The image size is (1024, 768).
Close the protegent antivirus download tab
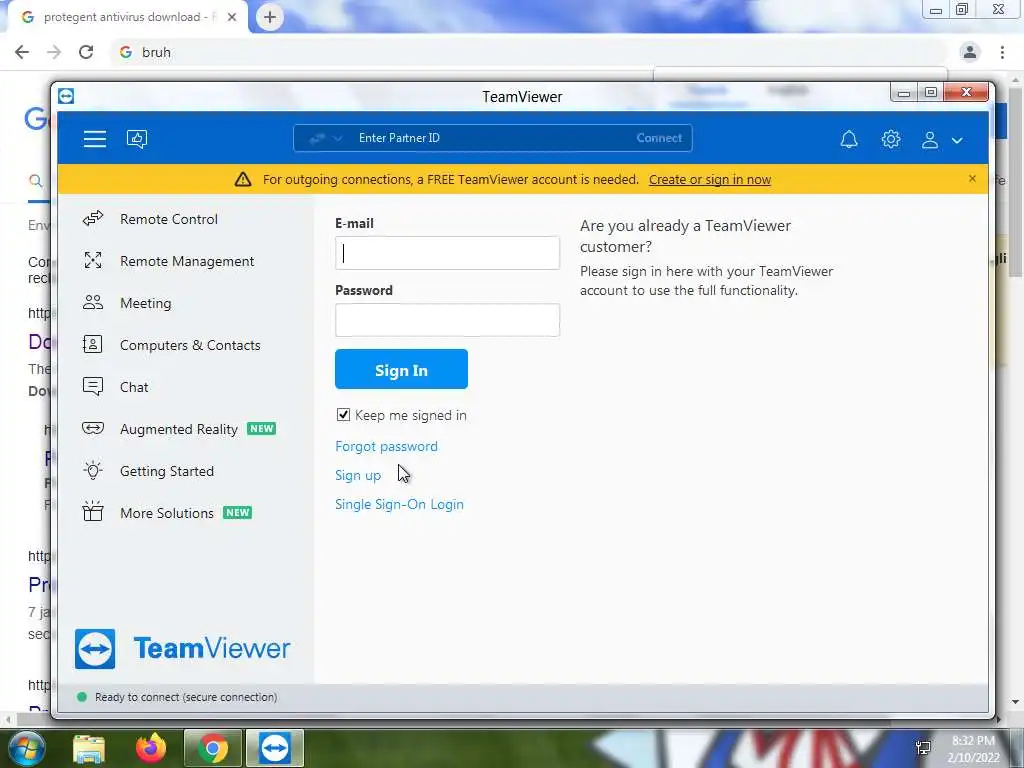pyautogui.click(x=232, y=17)
